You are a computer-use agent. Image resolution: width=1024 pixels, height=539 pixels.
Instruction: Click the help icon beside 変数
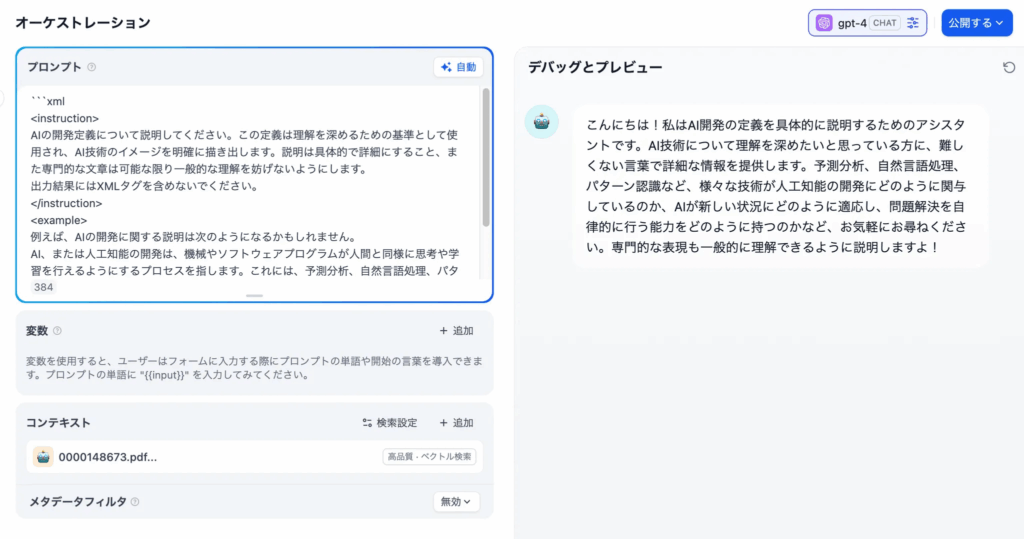click(57, 331)
